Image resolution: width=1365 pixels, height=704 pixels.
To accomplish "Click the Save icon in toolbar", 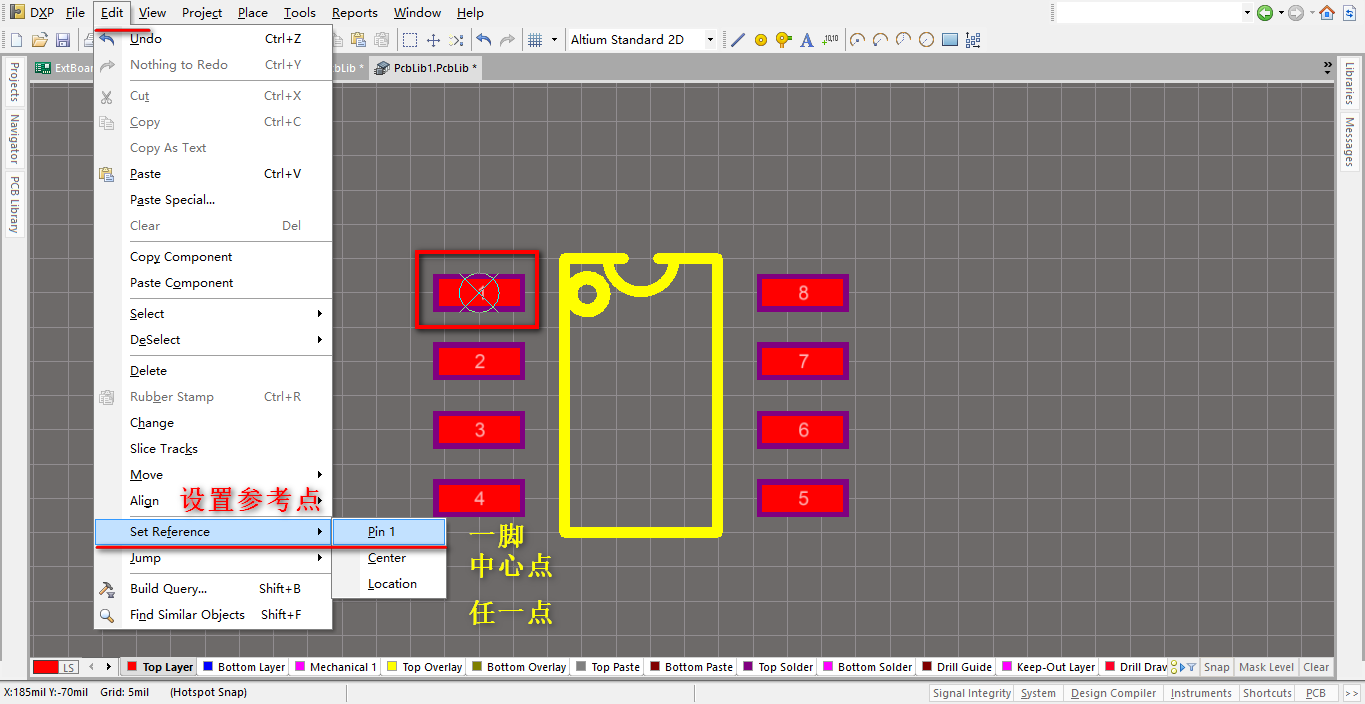I will tap(63, 40).
